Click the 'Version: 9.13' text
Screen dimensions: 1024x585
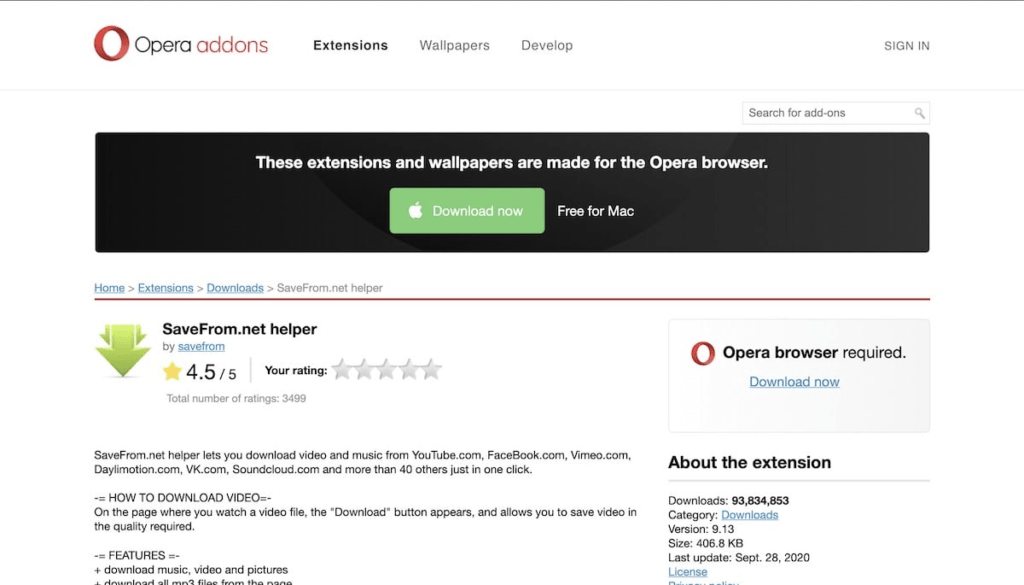[701, 530]
